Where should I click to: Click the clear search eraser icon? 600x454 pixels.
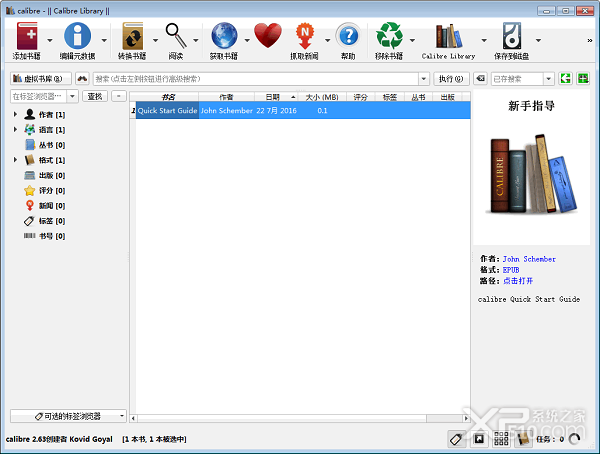(480, 79)
